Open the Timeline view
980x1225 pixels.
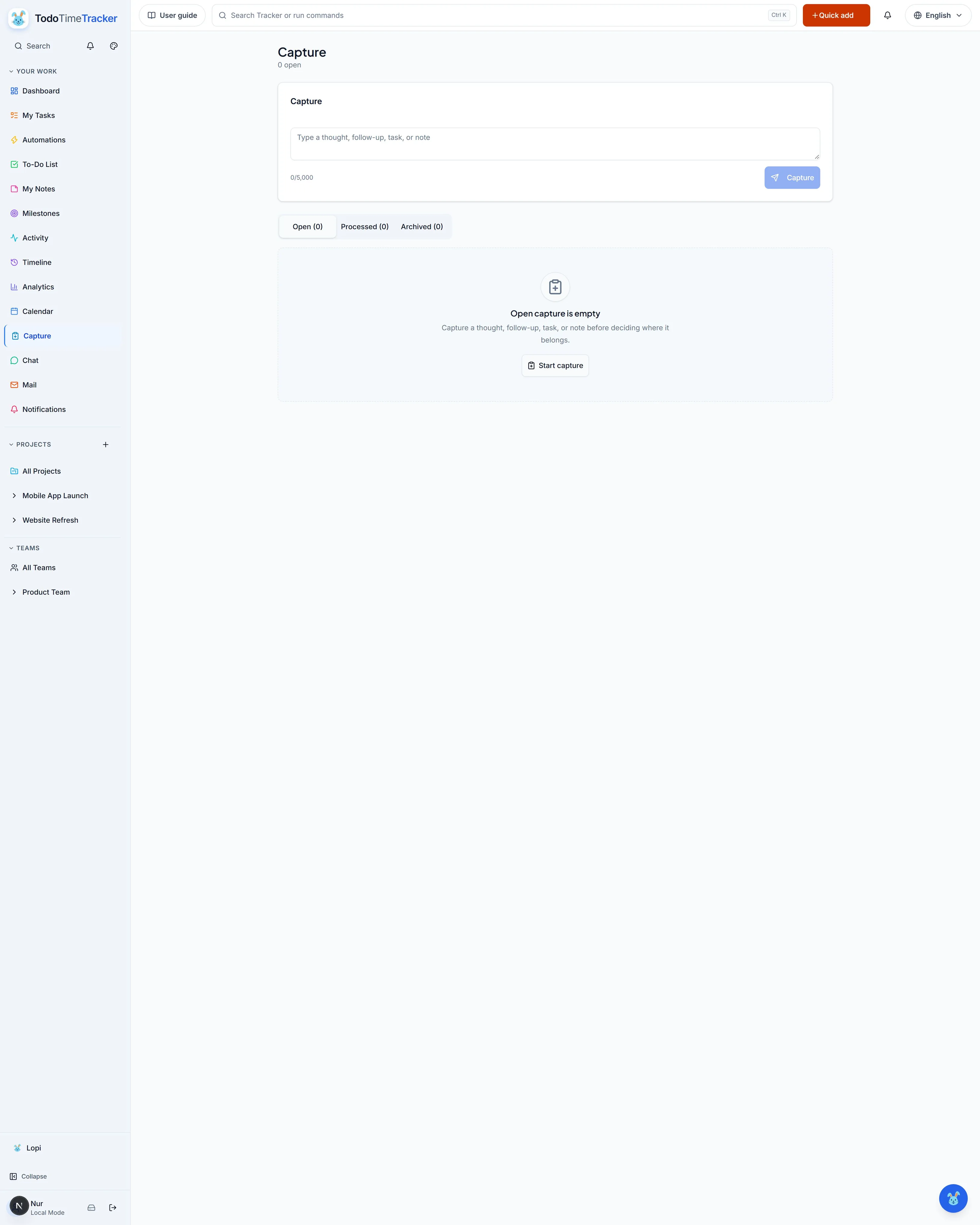pyautogui.click(x=63, y=262)
